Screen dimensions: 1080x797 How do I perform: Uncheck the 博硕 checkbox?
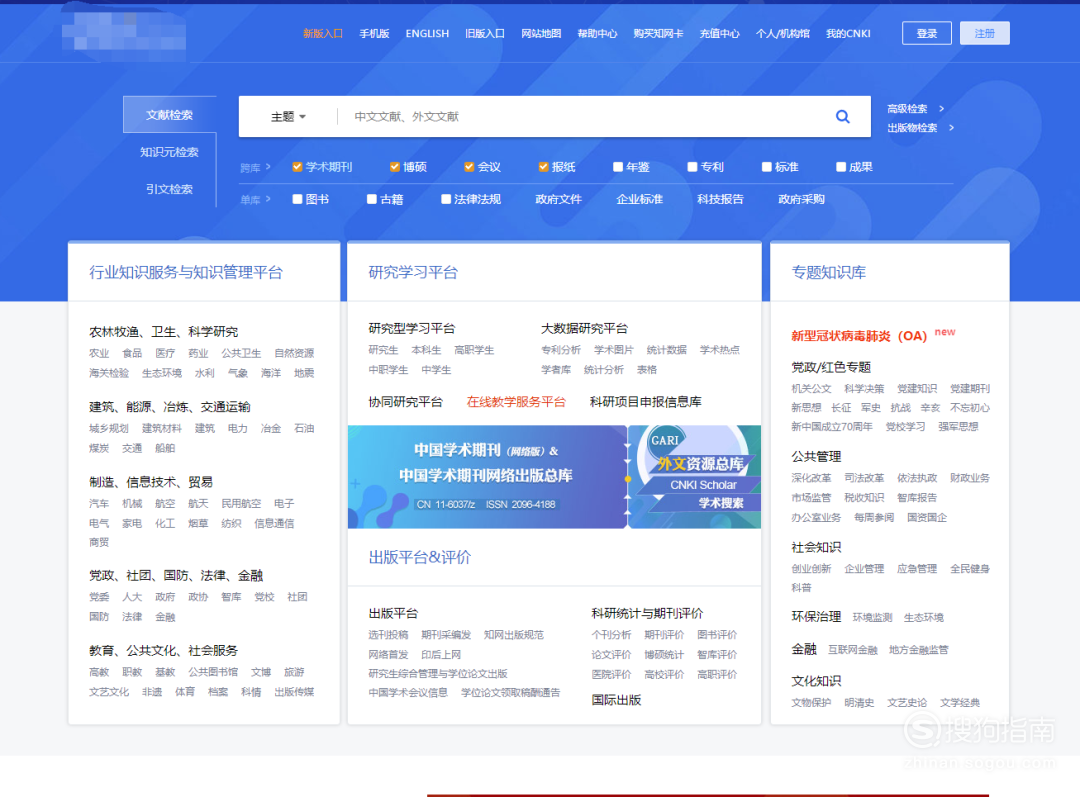[x=395, y=167]
